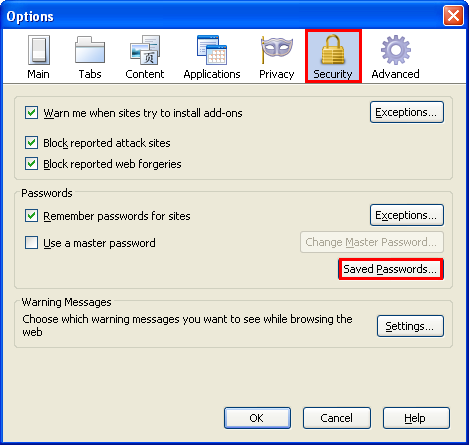Open the Advanced gear icon

click(396, 50)
